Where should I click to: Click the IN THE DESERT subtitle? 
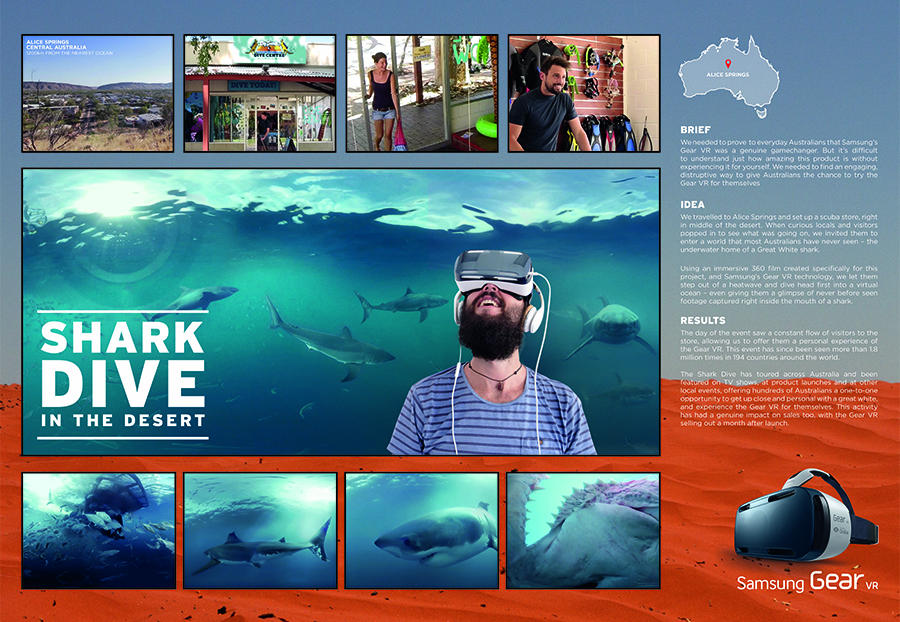click(123, 420)
